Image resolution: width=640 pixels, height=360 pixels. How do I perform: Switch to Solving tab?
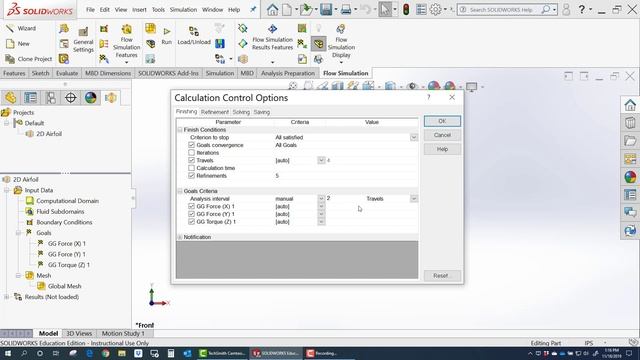(241, 112)
